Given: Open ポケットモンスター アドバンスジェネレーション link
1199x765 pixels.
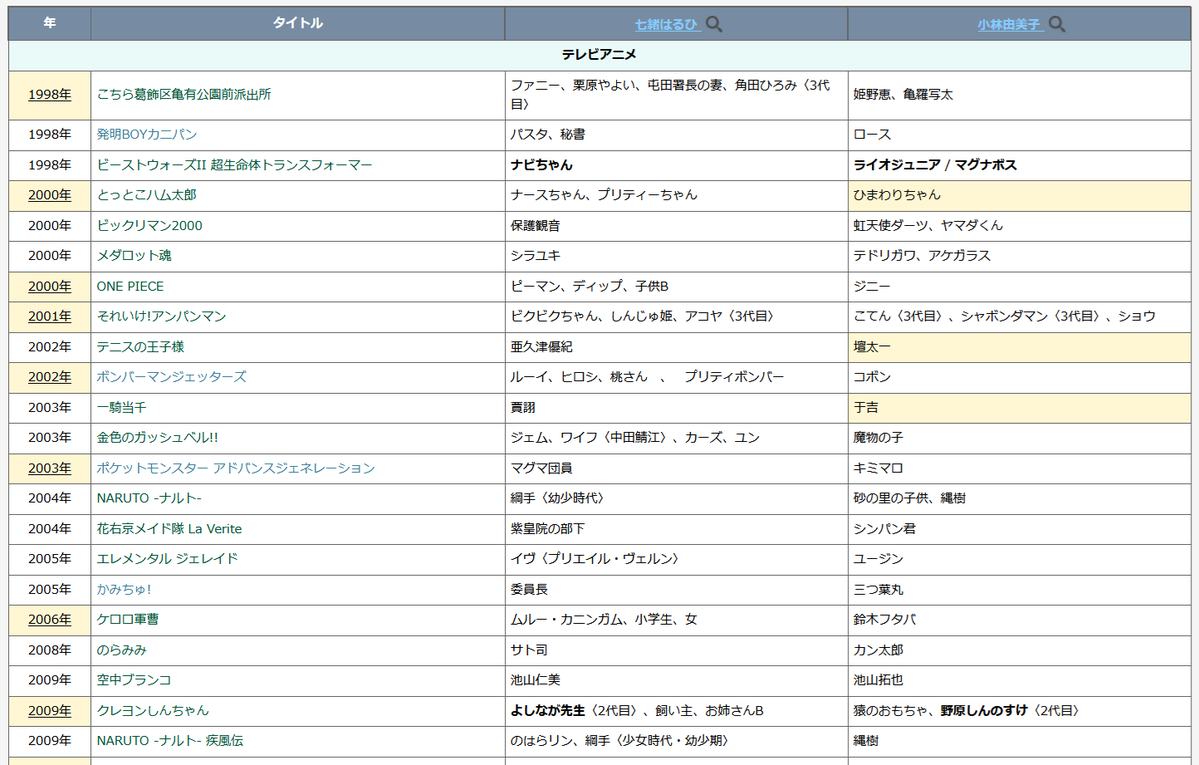Looking at the screenshot, I should (236, 467).
